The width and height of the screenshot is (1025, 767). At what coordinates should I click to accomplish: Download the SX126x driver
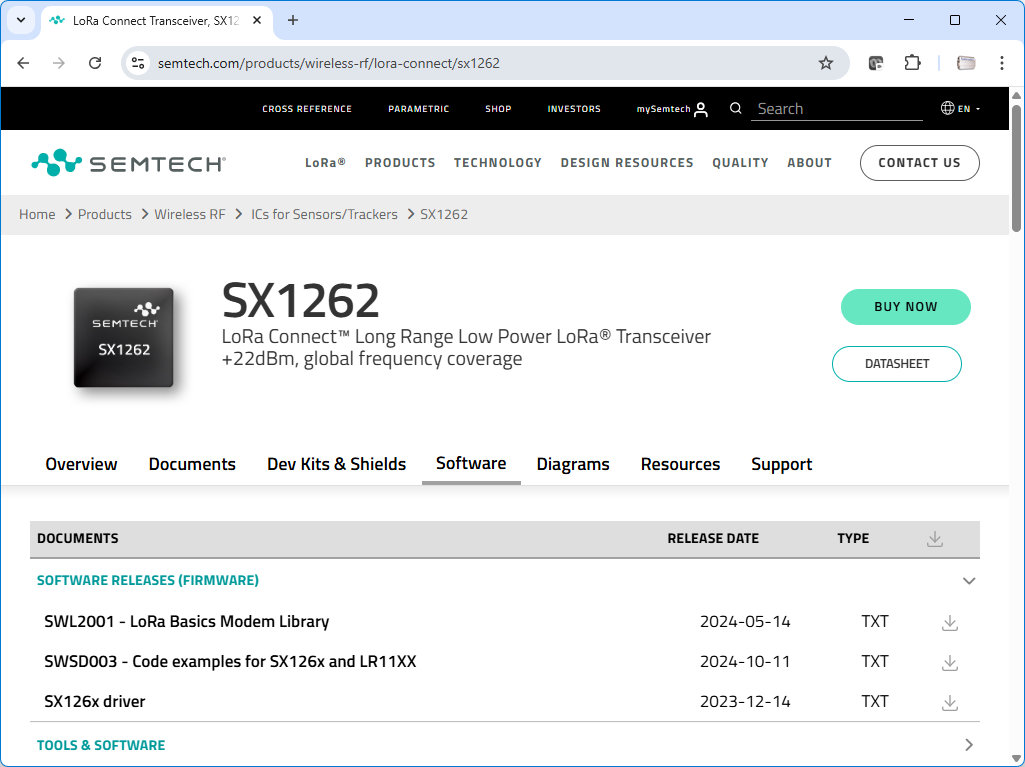(x=949, y=701)
